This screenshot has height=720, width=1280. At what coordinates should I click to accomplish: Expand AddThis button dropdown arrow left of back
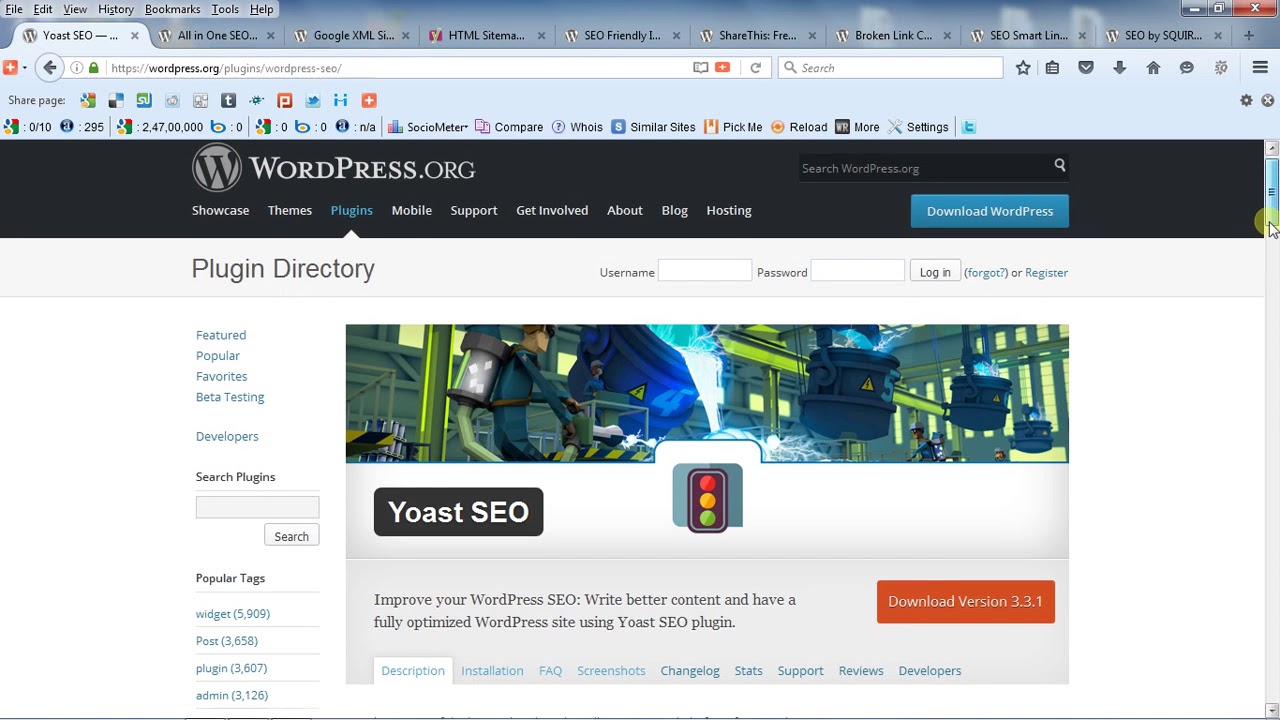tap(25, 68)
